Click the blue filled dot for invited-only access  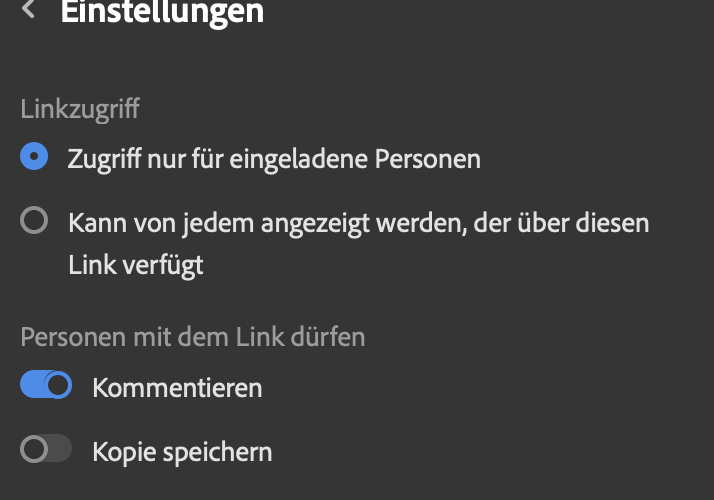34,156
